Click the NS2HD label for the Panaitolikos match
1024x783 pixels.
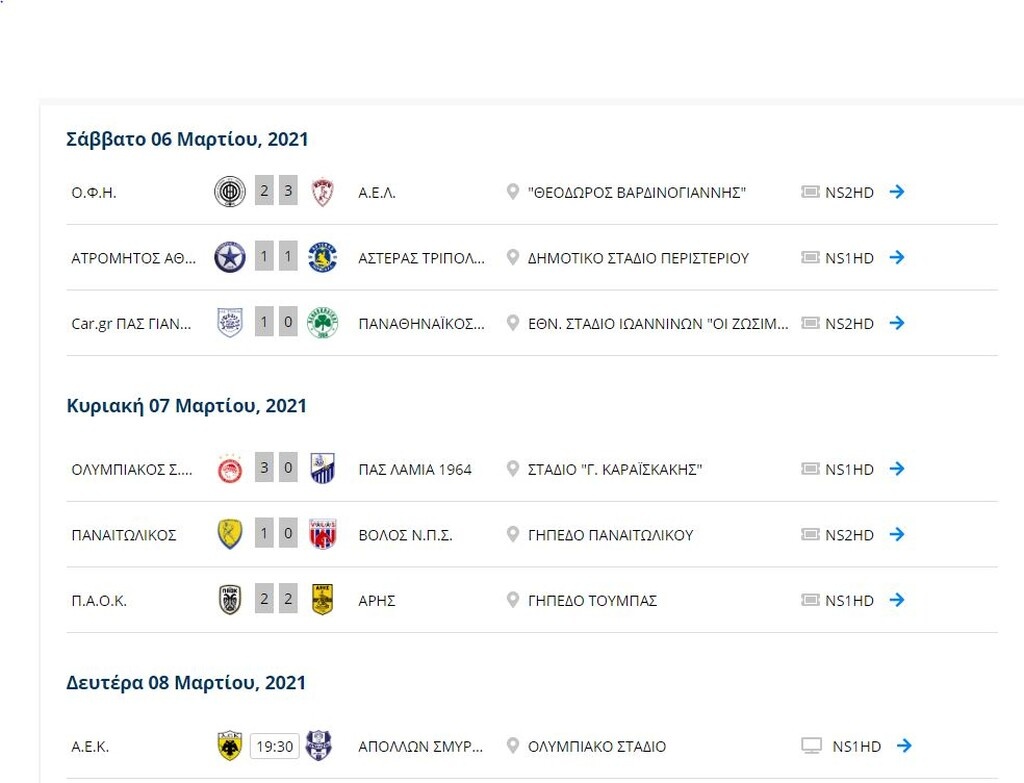[x=850, y=534]
